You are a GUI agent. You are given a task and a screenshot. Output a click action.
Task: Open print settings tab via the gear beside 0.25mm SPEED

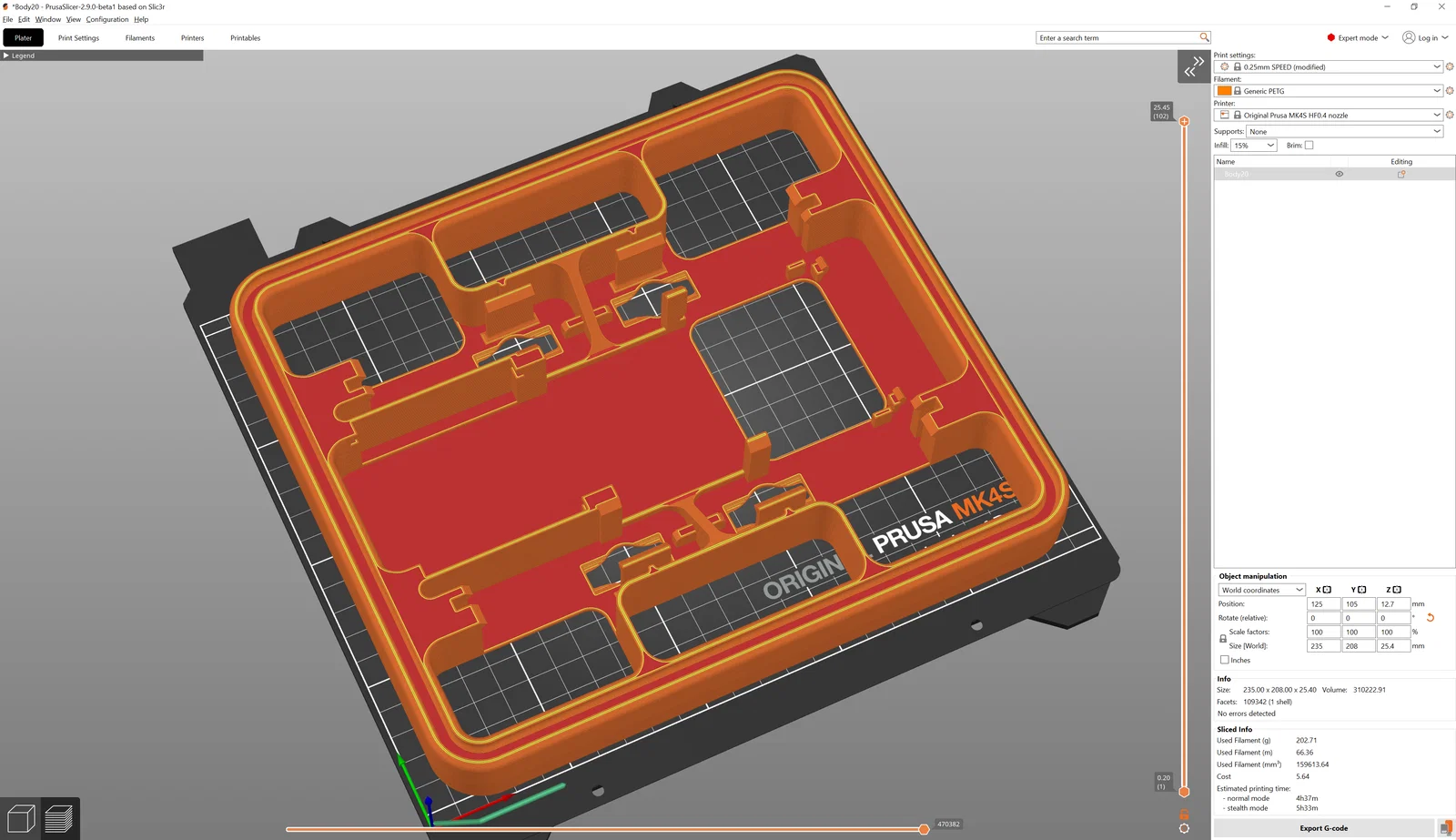[1450, 66]
